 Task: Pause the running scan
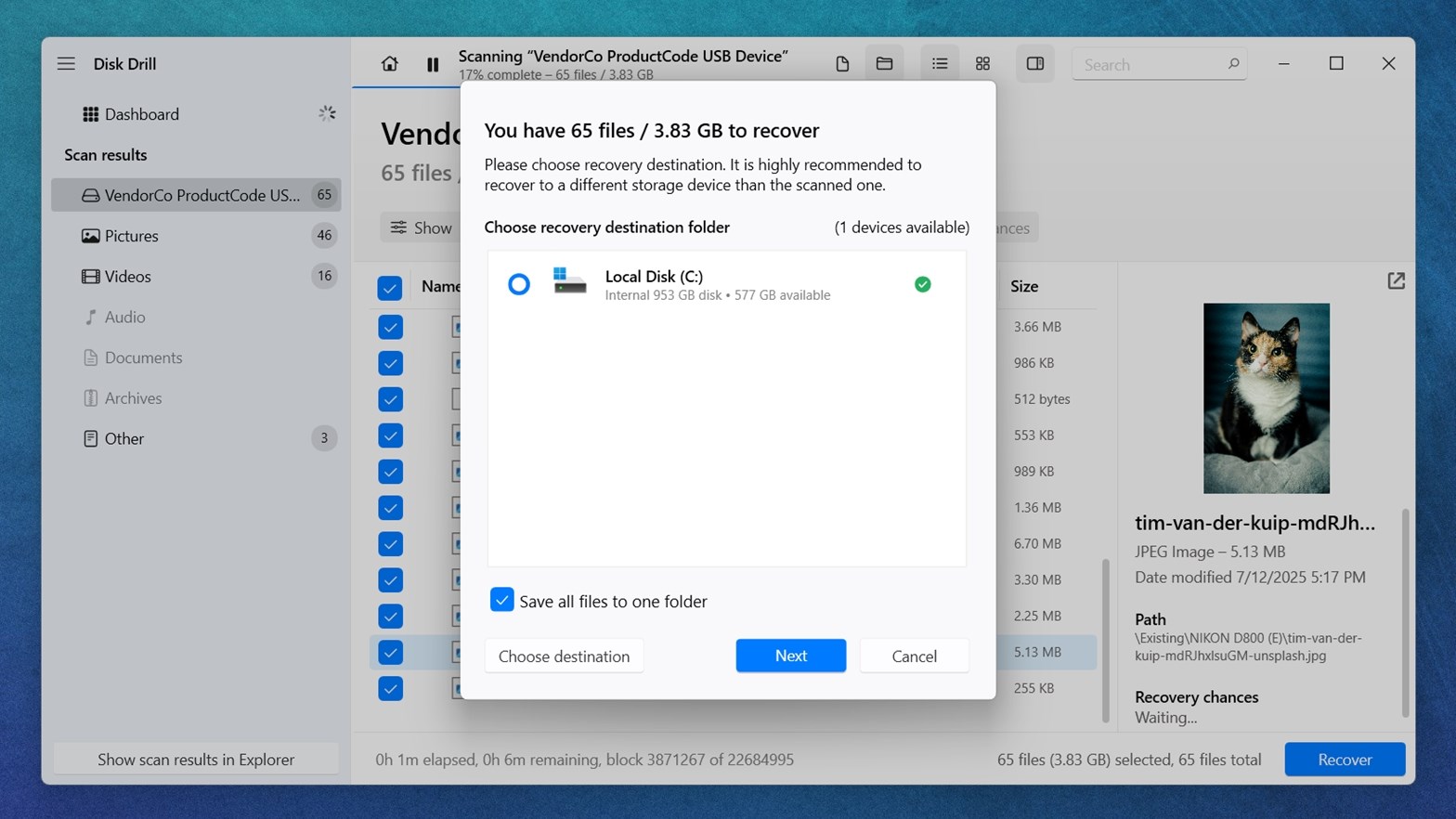click(433, 64)
